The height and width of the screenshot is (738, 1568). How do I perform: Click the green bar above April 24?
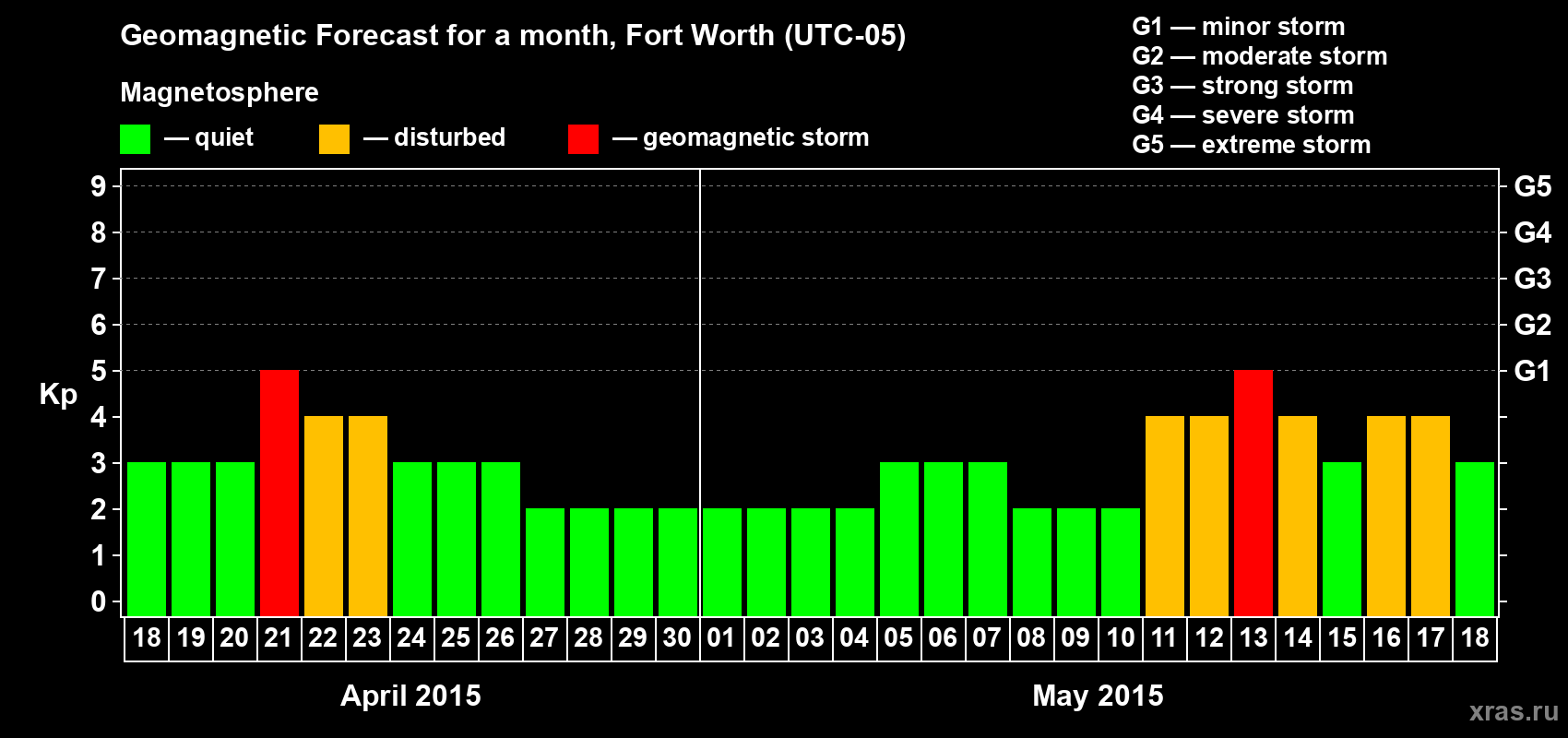pyautogui.click(x=412, y=539)
